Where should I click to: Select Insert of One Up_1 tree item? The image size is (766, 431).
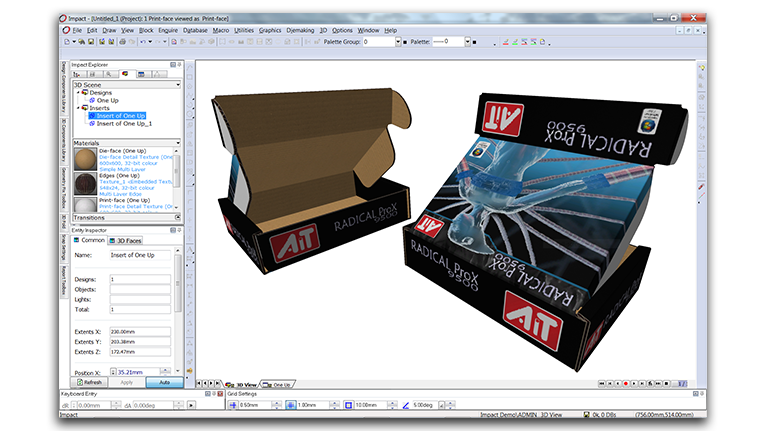pos(124,124)
